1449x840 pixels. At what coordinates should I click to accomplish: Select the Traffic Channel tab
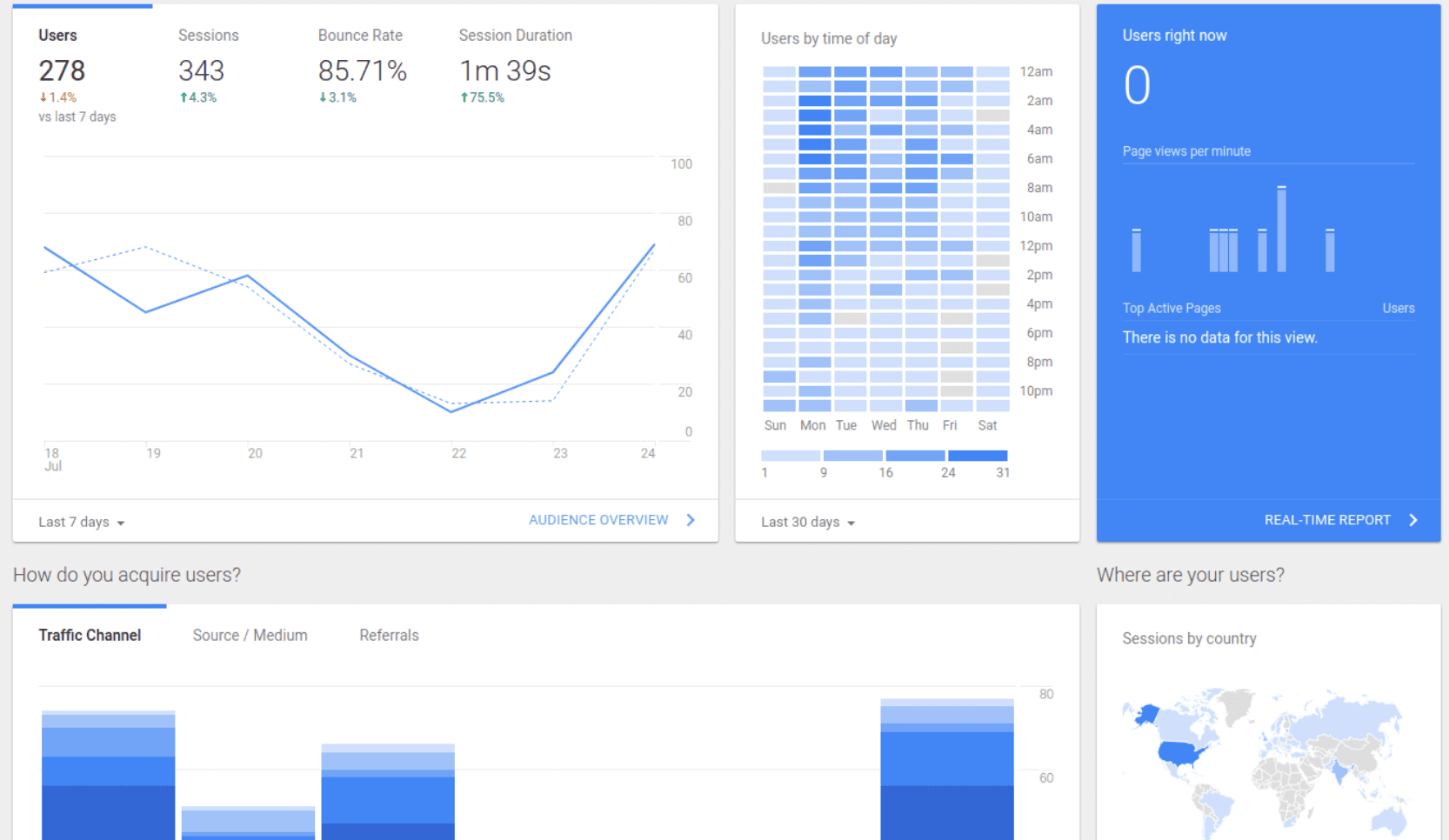coord(90,636)
